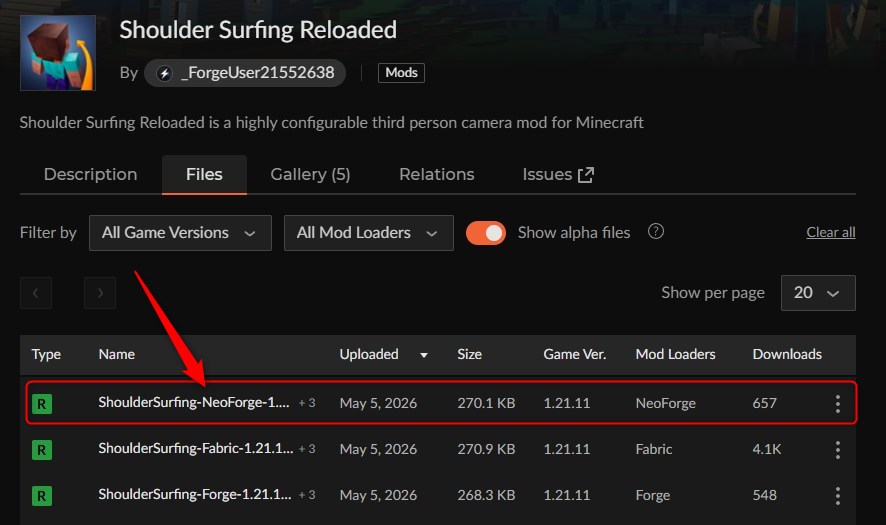Image resolution: width=886 pixels, height=525 pixels.
Task: Click the help icon next to Show alpha files
Action: coord(655,232)
